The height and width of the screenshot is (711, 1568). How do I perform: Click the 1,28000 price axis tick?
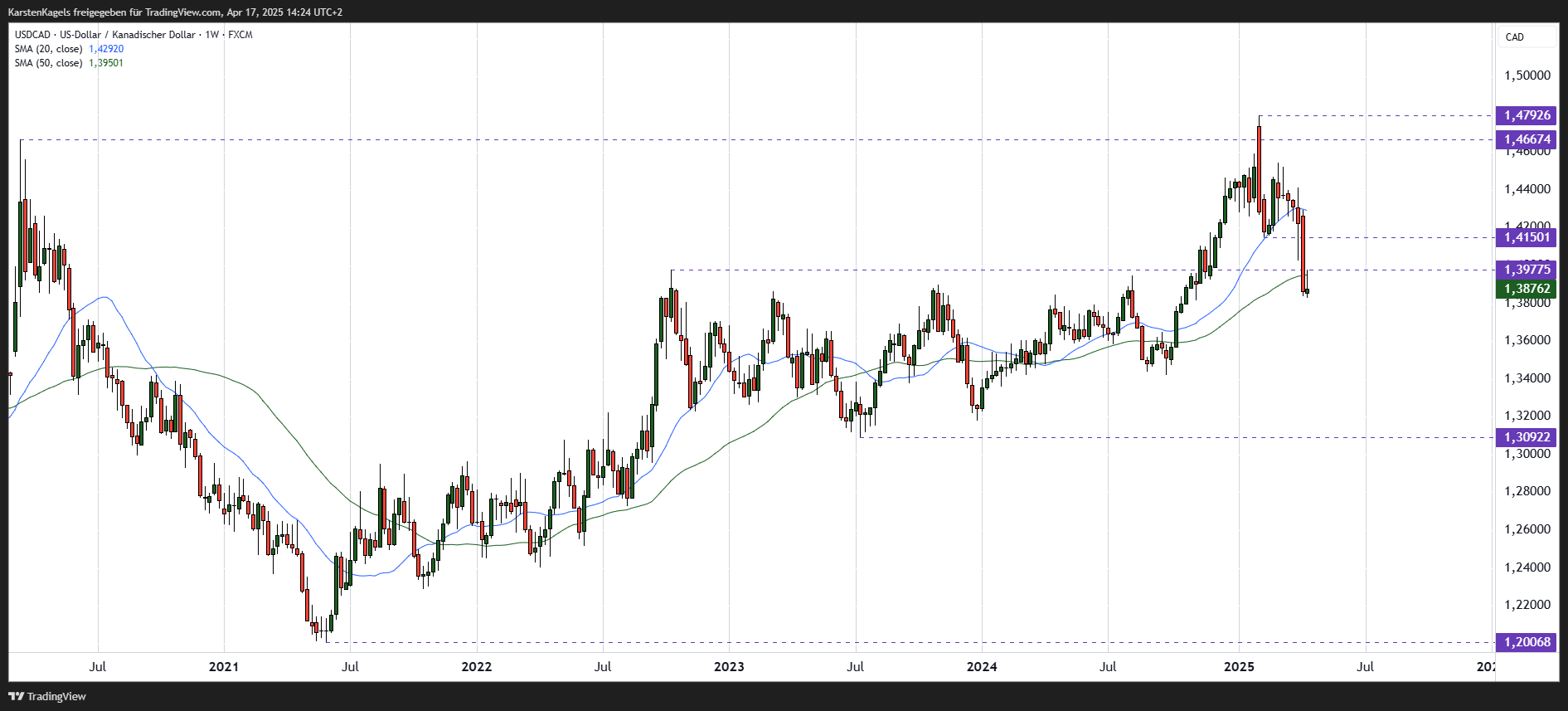[x=1527, y=491]
